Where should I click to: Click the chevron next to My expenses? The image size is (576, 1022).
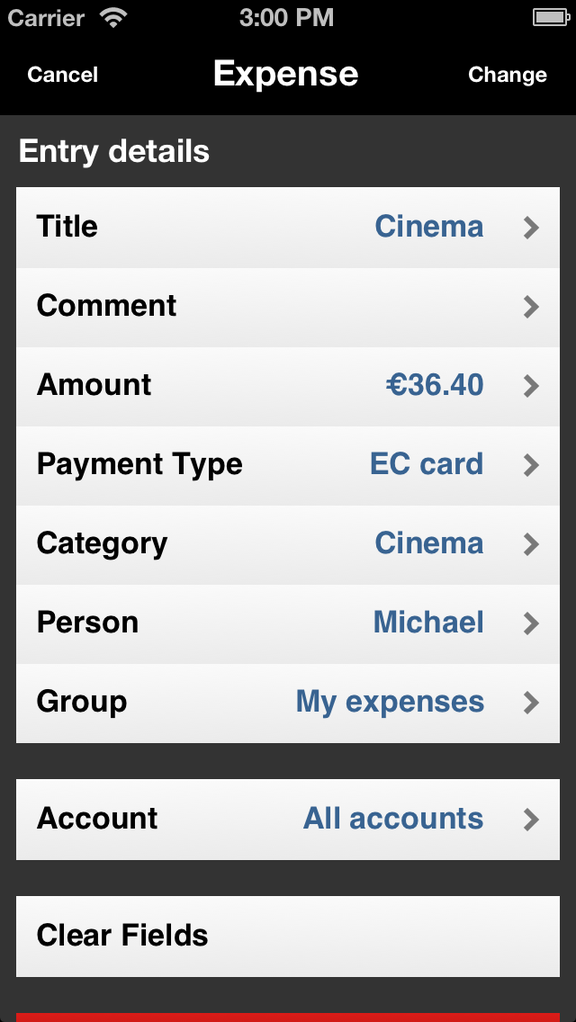[532, 703]
